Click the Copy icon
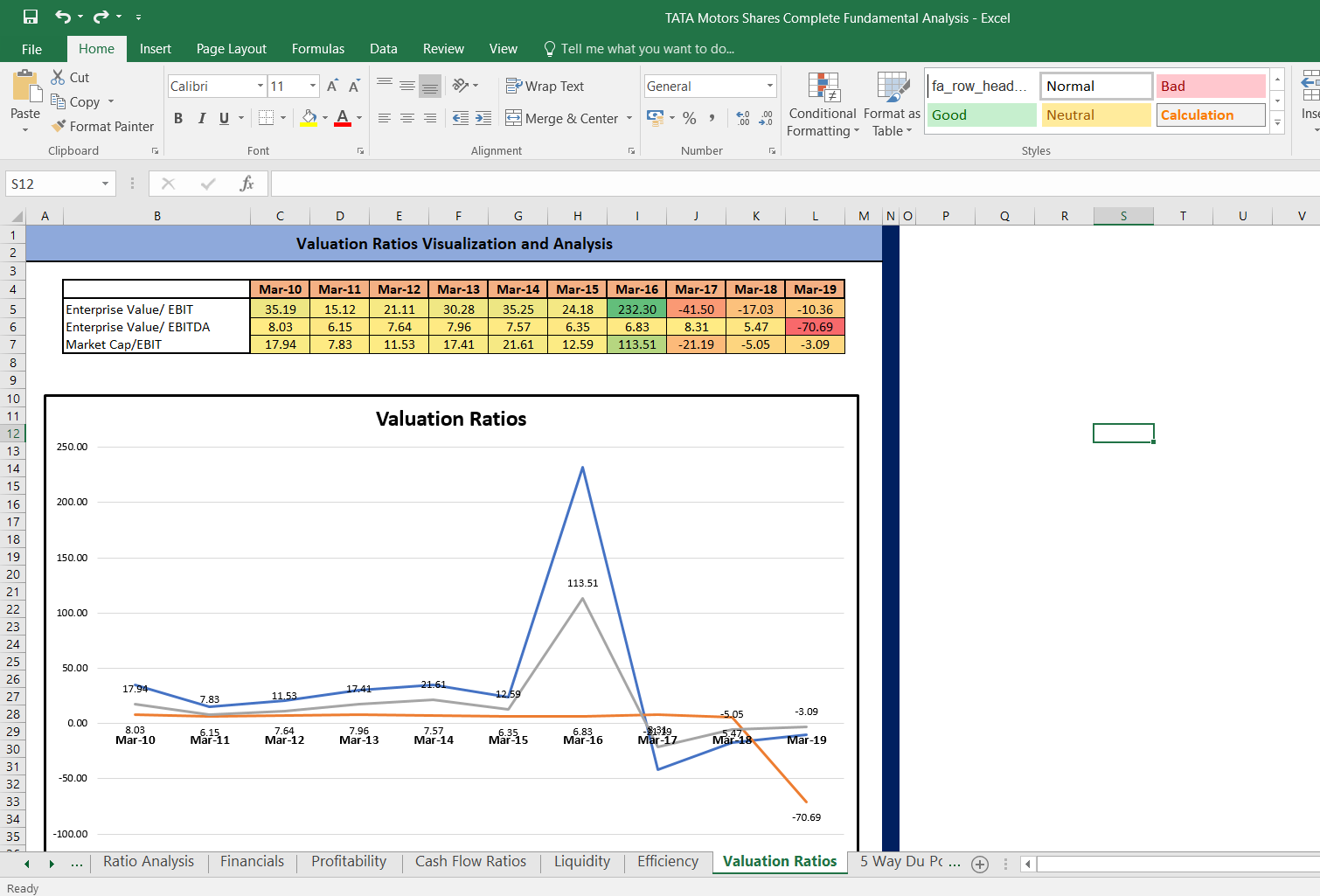The width and height of the screenshot is (1320, 896). (x=59, y=101)
